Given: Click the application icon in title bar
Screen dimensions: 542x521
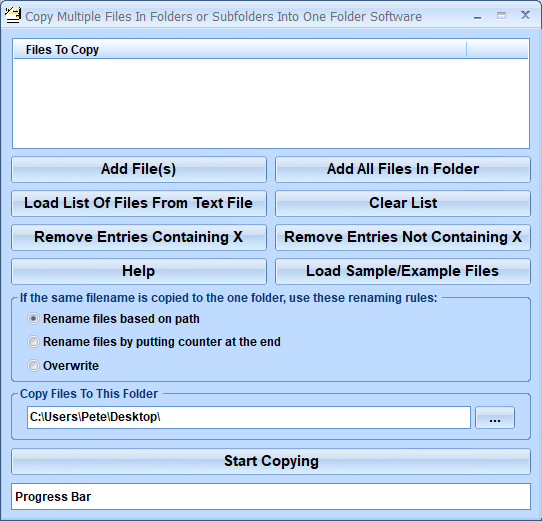Looking at the screenshot, I should [13, 16].
